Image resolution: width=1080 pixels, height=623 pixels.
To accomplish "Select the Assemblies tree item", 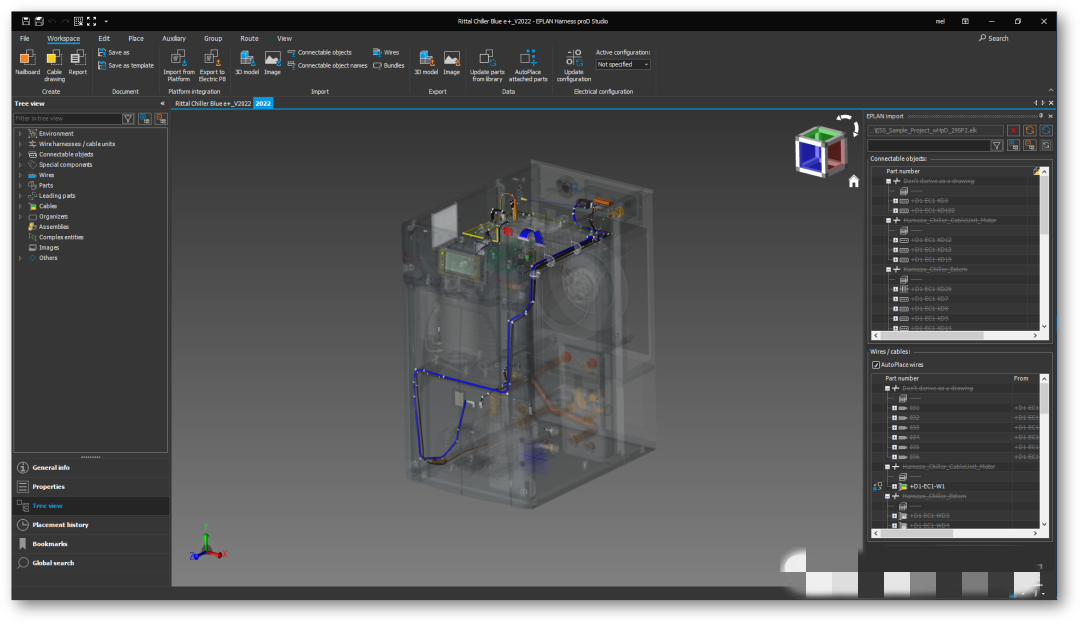I will pos(53,226).
